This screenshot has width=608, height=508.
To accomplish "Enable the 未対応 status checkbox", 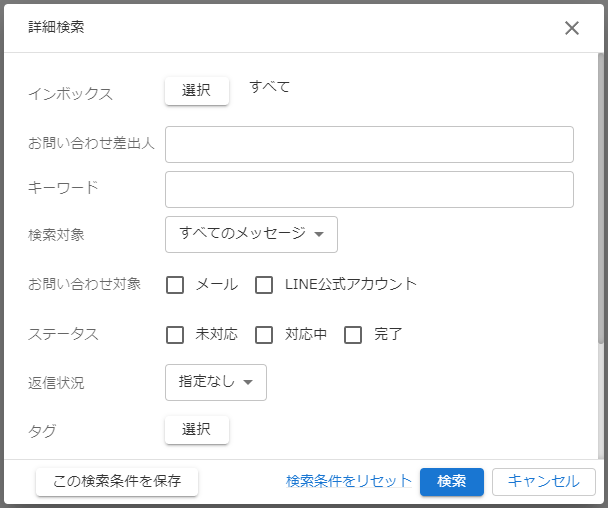I will pyautogui.click(x=175, y=335).
